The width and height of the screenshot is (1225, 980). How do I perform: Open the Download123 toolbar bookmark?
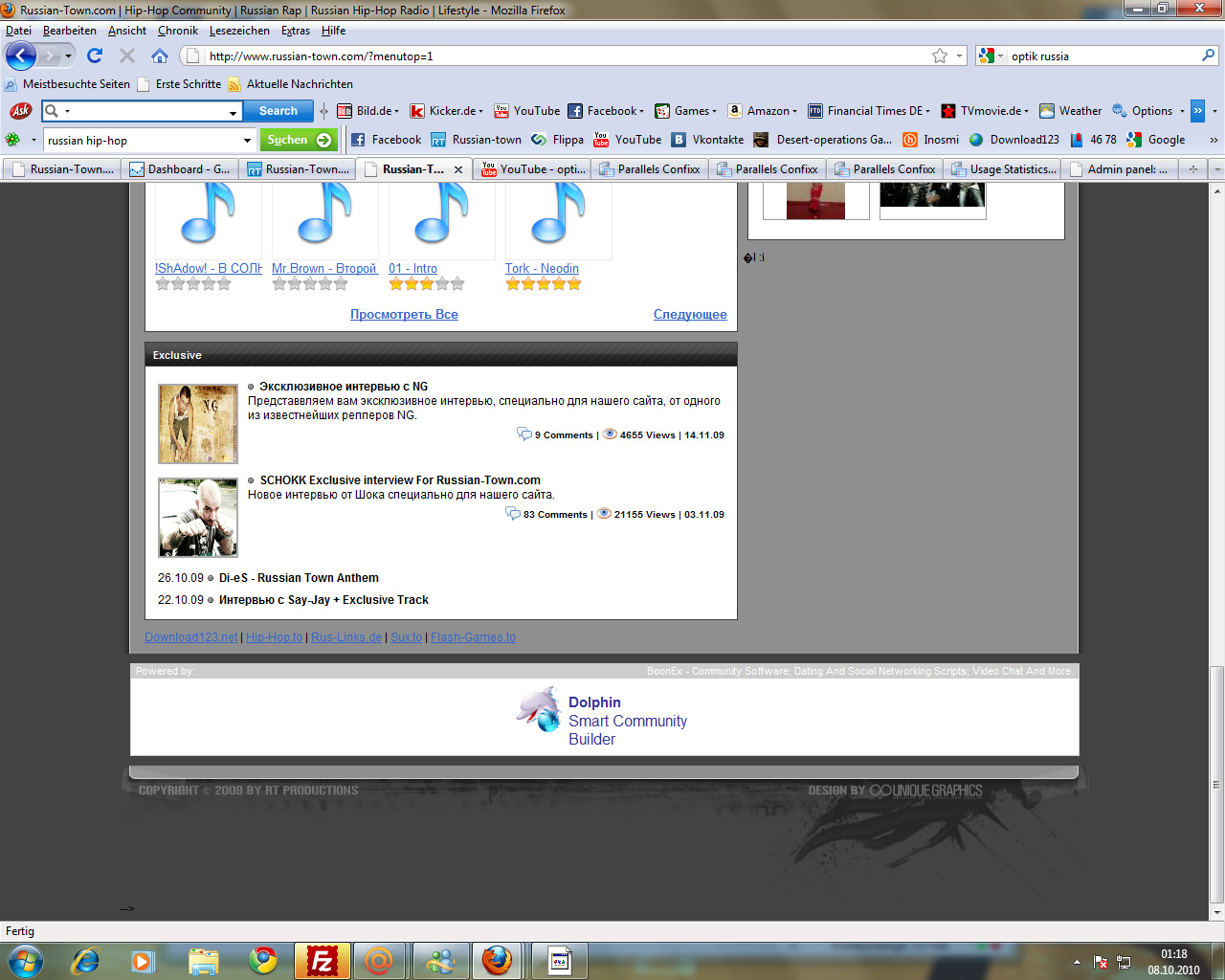pos(1014,140)
